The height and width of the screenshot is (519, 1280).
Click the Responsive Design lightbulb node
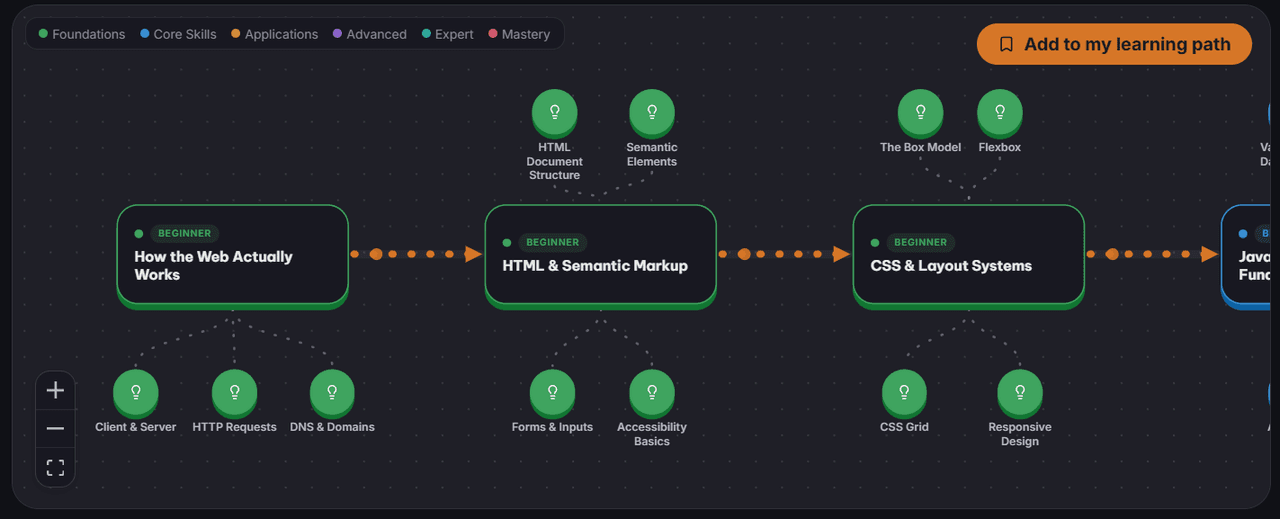click(x=1020, y=392)
